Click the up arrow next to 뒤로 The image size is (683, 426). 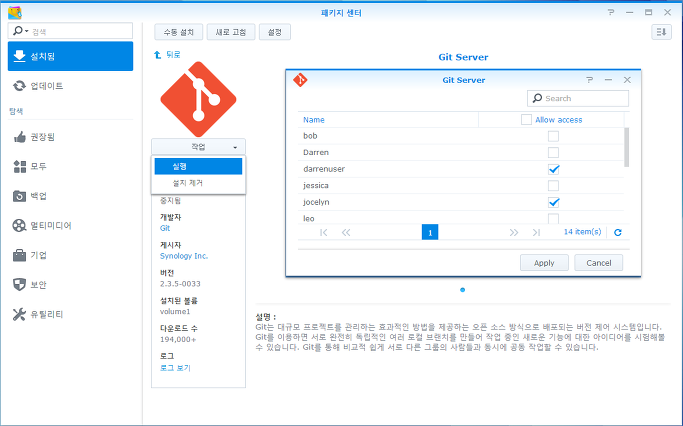(157, 54)
